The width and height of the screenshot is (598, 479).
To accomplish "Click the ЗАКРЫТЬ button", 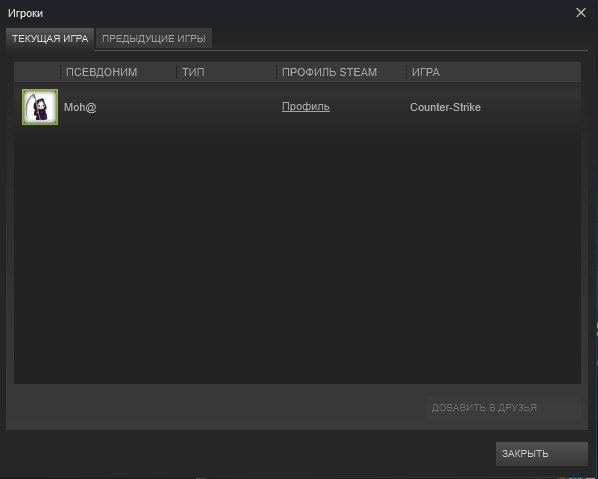I will point(542,454).
